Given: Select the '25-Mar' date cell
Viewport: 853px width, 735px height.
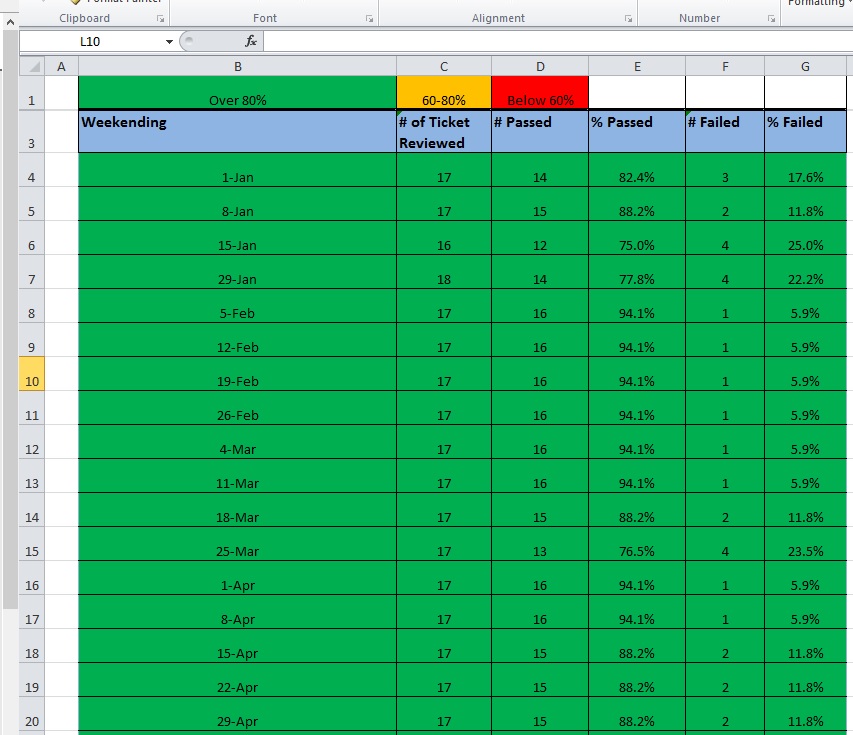Looking at the screenshot, I should coord(238,544).
